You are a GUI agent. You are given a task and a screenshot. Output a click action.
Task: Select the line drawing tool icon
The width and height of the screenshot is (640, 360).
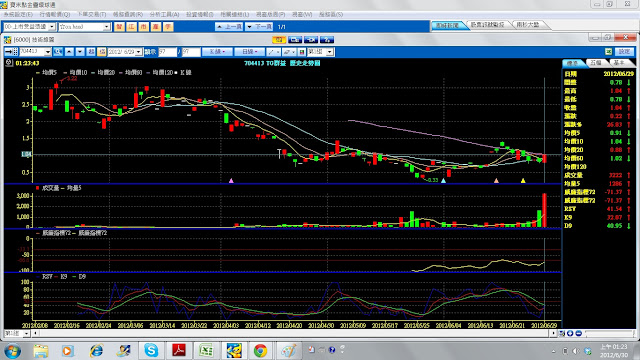pos(273,52)
